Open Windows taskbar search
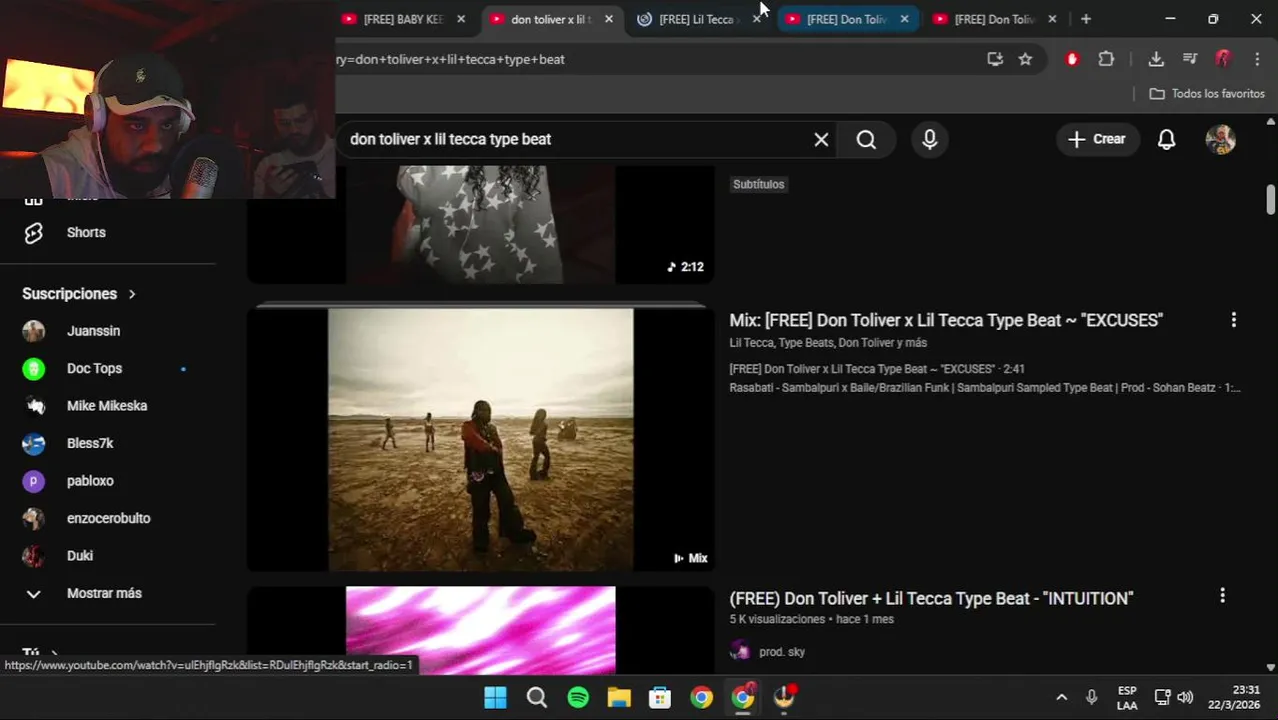Image resolution: width=1278 pixels, height=720 pixels. click(x=537, y=697)
